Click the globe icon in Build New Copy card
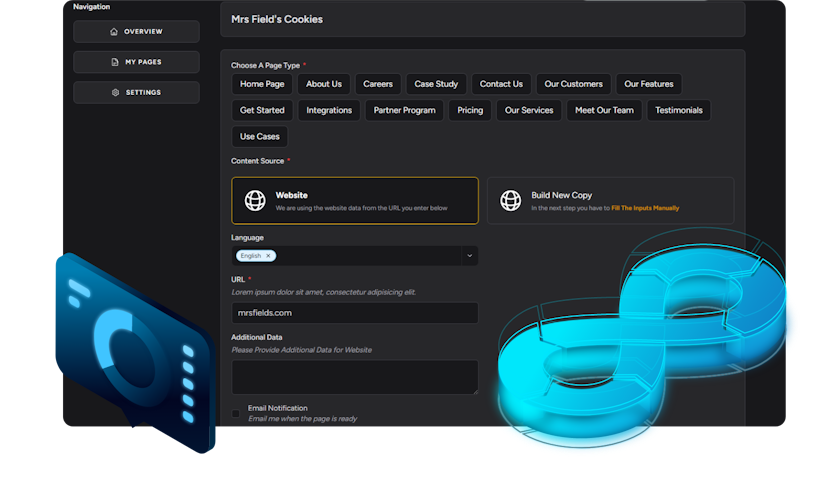 [511, 200]
